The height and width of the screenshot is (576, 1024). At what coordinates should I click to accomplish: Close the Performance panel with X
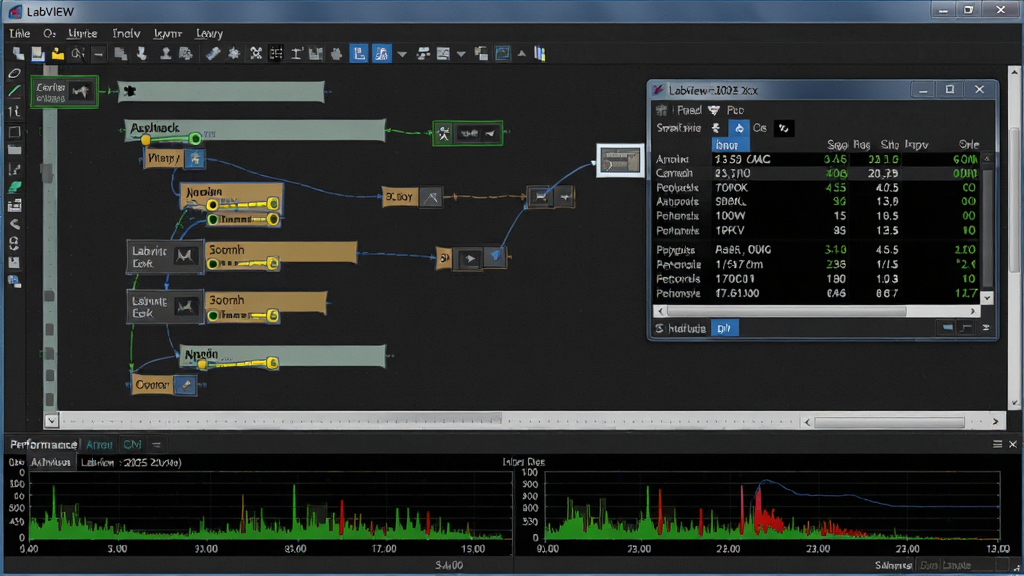[x=1013, y=444]
